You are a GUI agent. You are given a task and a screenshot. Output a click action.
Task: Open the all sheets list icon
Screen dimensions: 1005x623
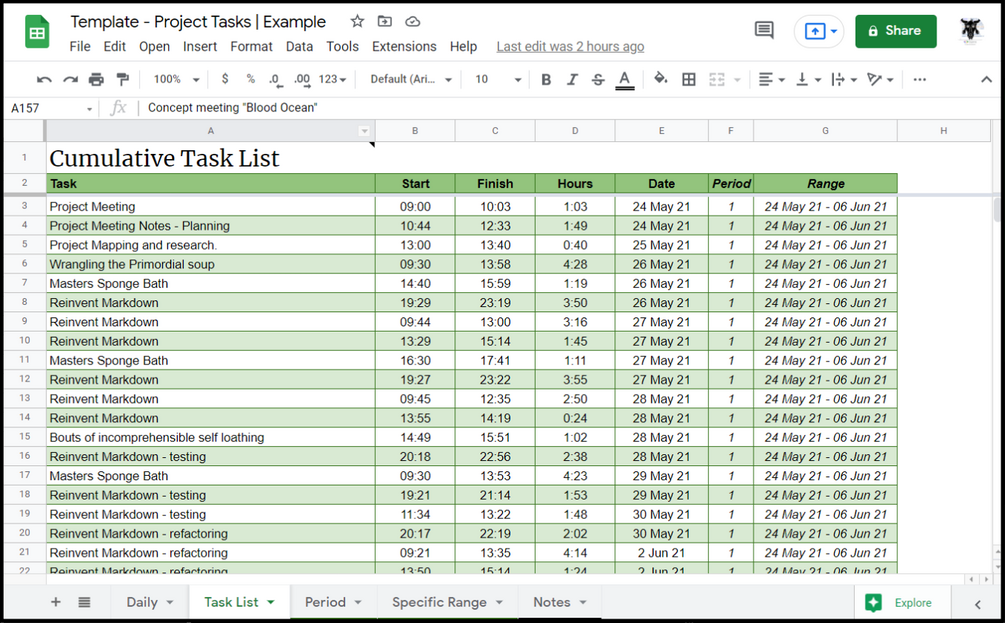click(x=84, y=602)
